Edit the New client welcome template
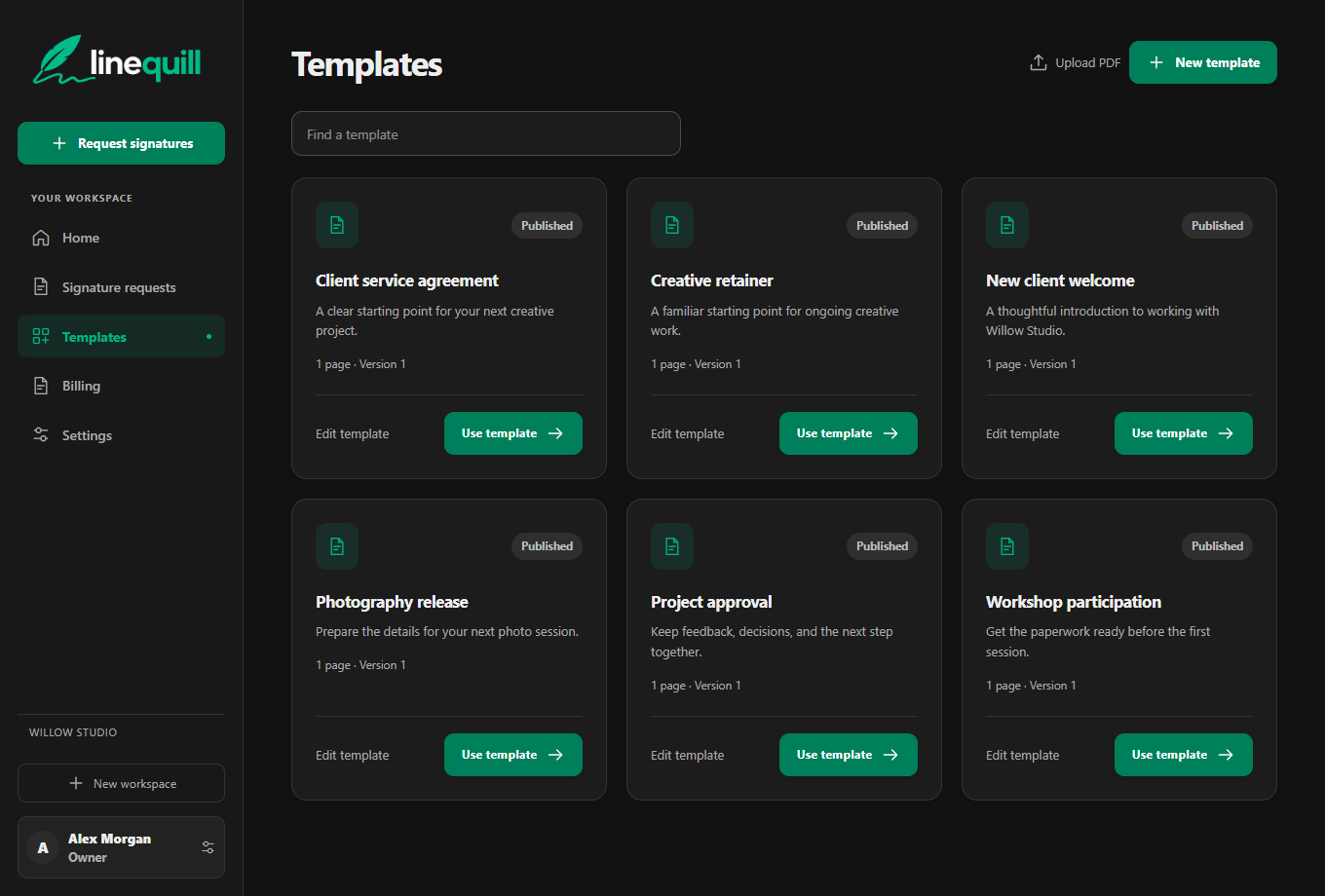Viewport: 1325px width, 896px height. coord(1023,433)
